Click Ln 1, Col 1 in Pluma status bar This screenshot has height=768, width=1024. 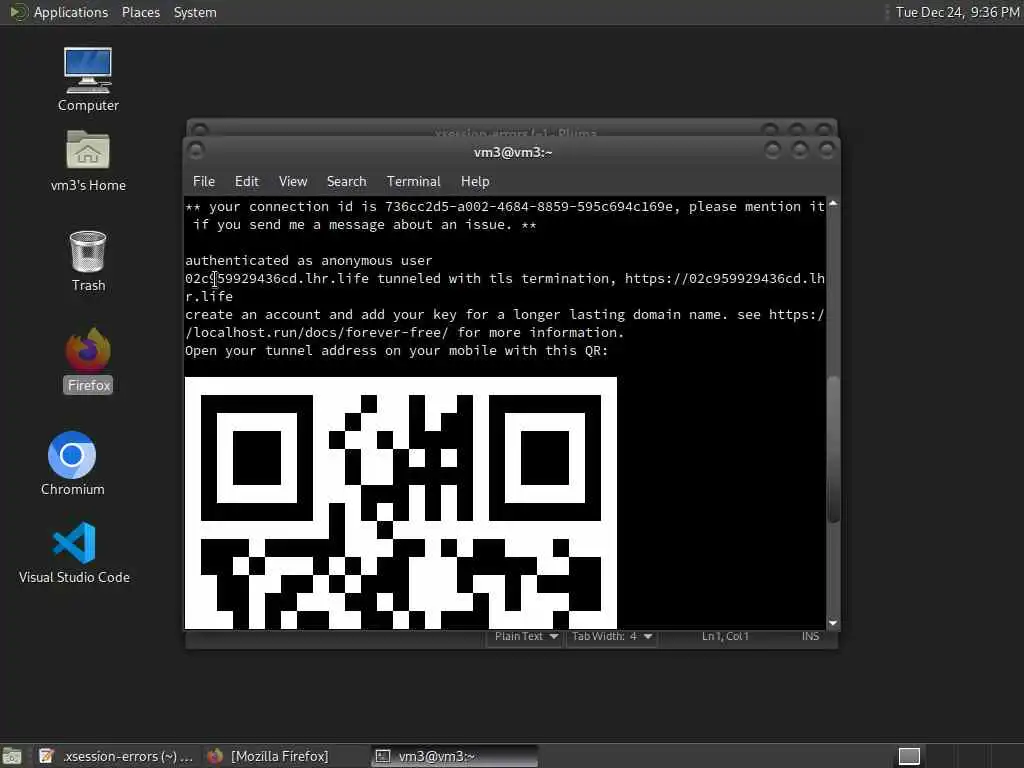pos(725,636)
